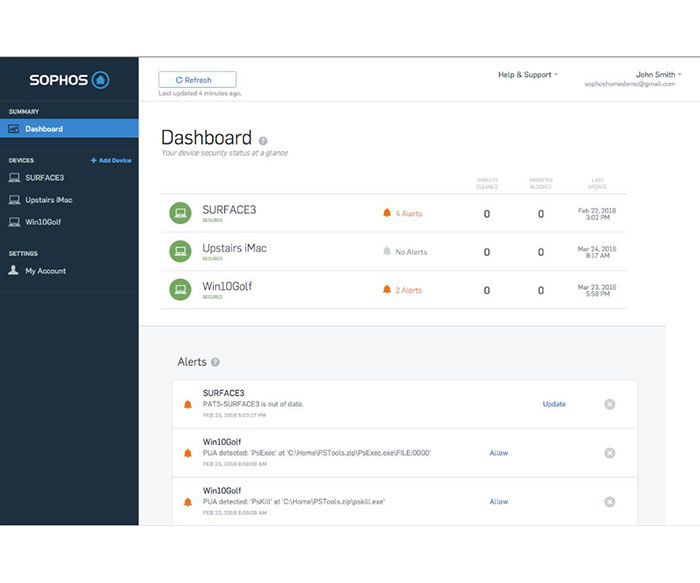The image size is (700, 583).
Task: Click the orange bell for 2 Alerts
Action: click(387, 290)
